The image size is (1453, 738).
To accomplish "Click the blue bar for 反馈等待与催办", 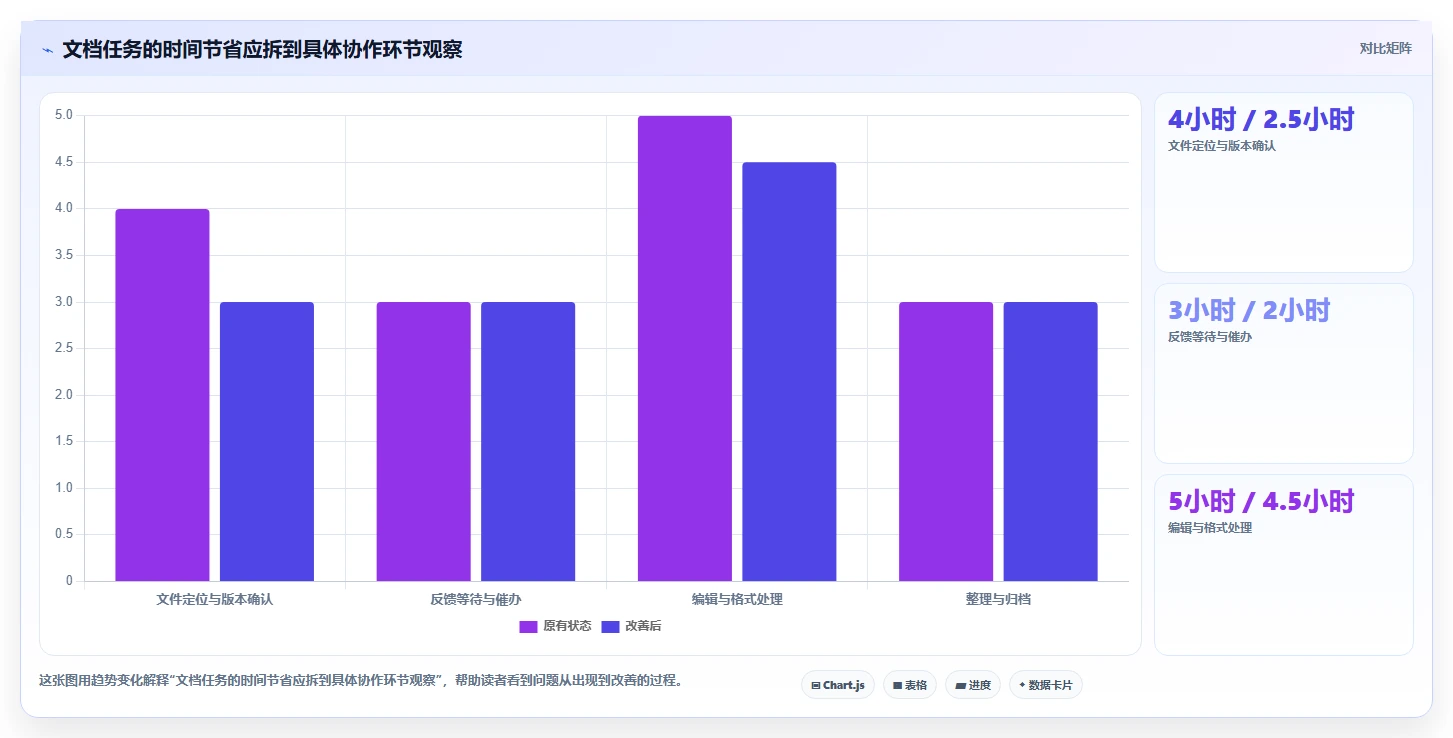I will click(528, 441).
